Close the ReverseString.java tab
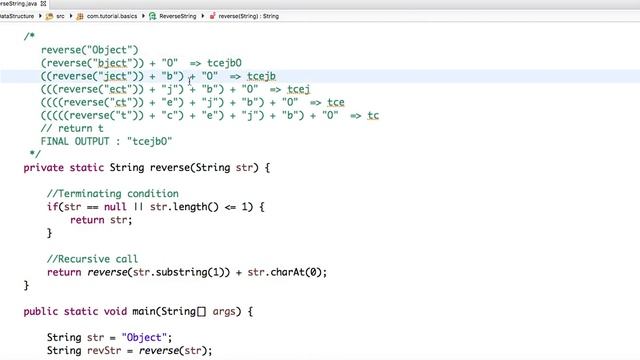This screenshot has width=640, height=360. click(43, 4)
